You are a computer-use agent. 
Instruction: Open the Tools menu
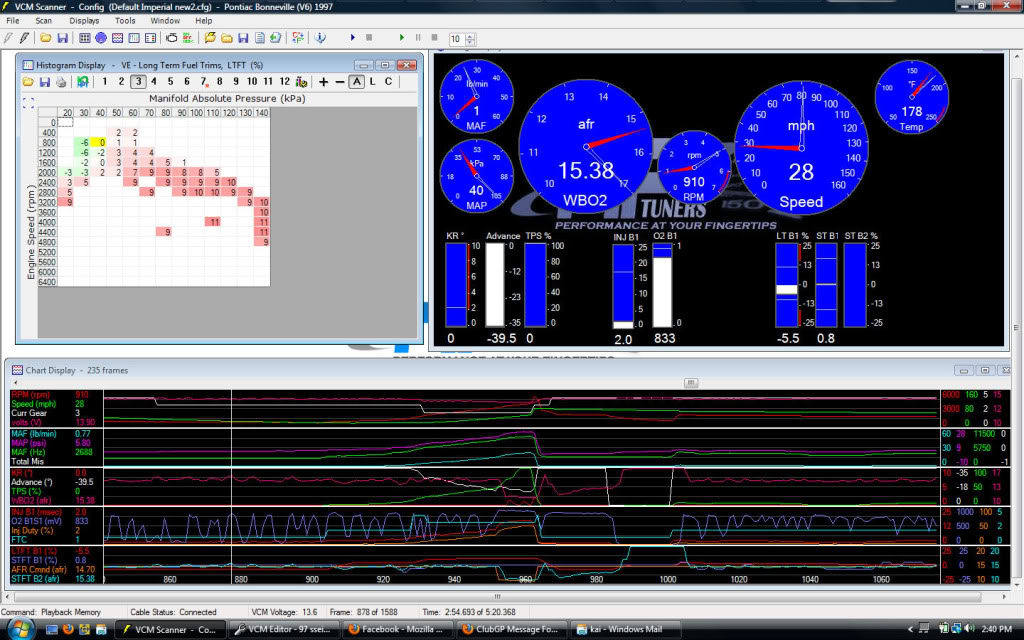click(x=125, y=21)
